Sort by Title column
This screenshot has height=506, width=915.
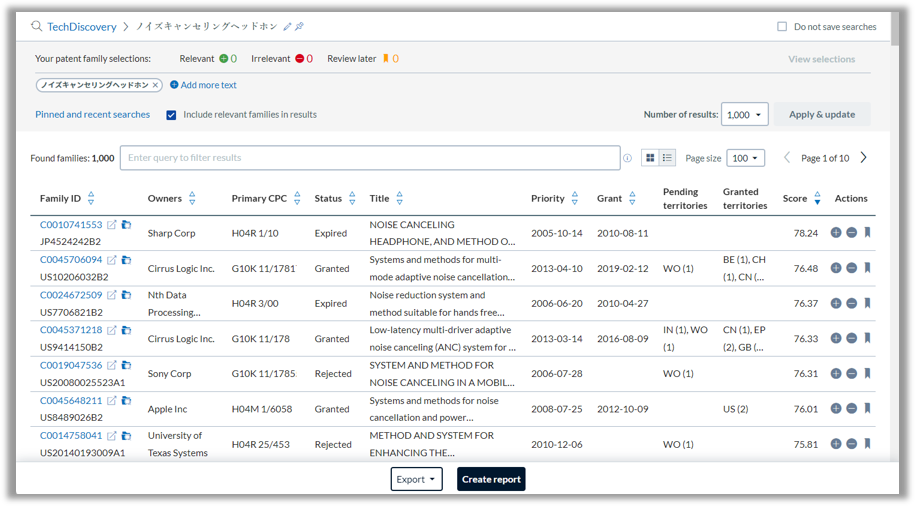(399, 198)
